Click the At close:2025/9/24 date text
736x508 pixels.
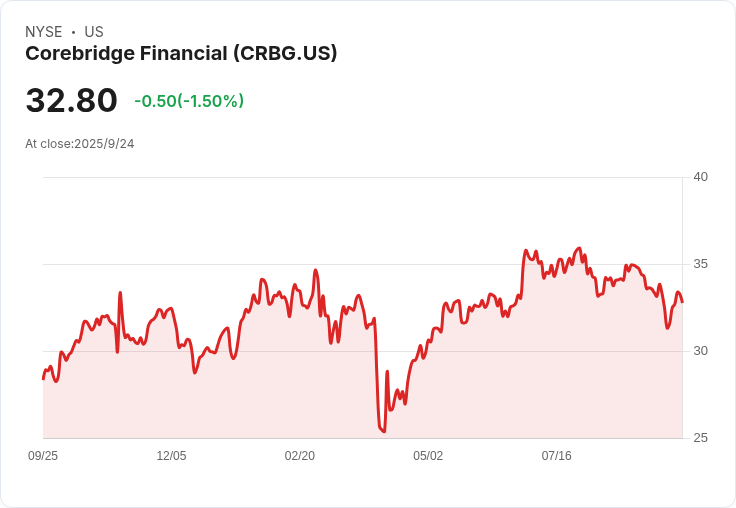[x=80, y=144]
